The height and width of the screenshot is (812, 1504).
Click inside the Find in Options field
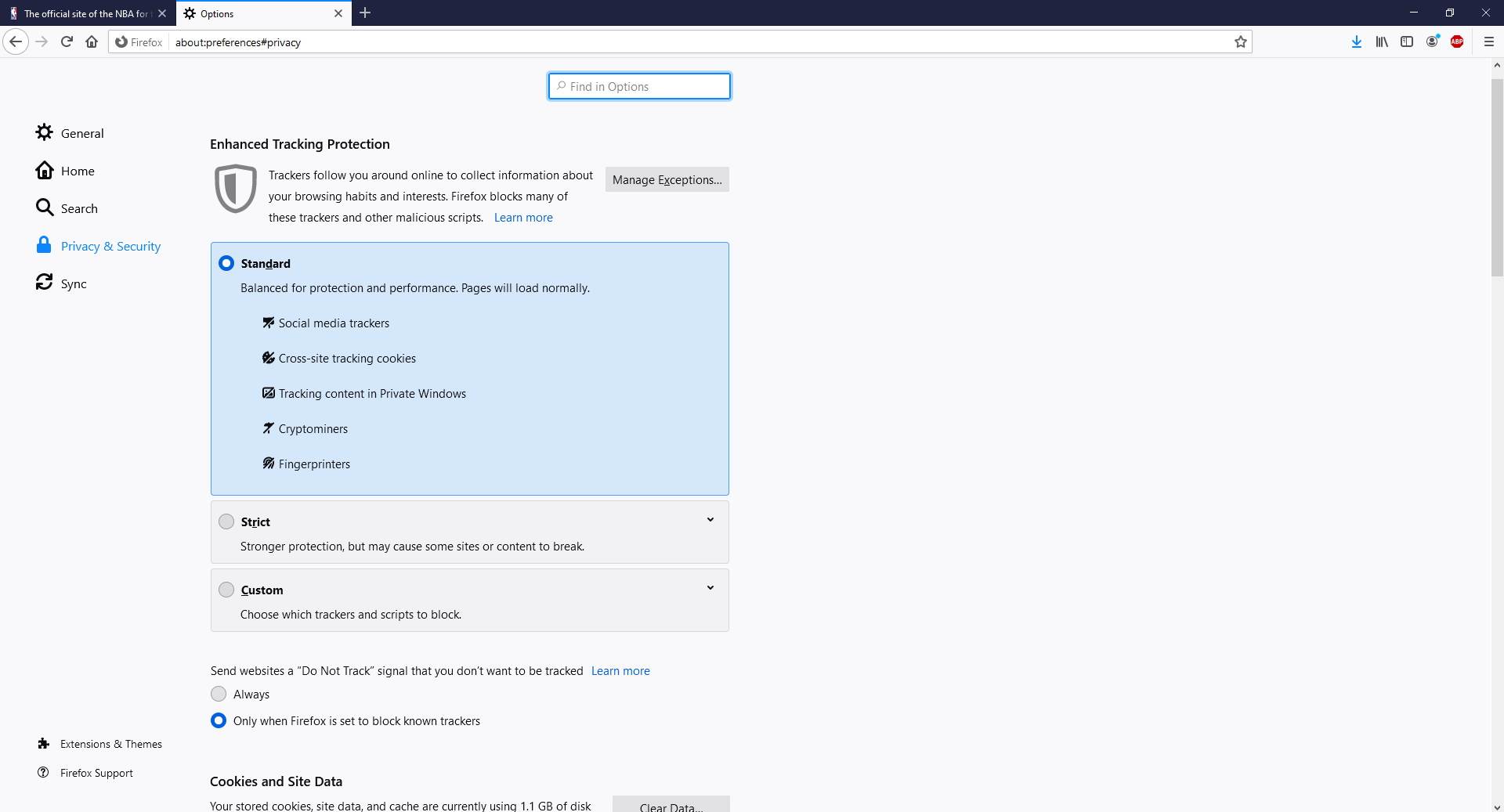coord(638,86)
